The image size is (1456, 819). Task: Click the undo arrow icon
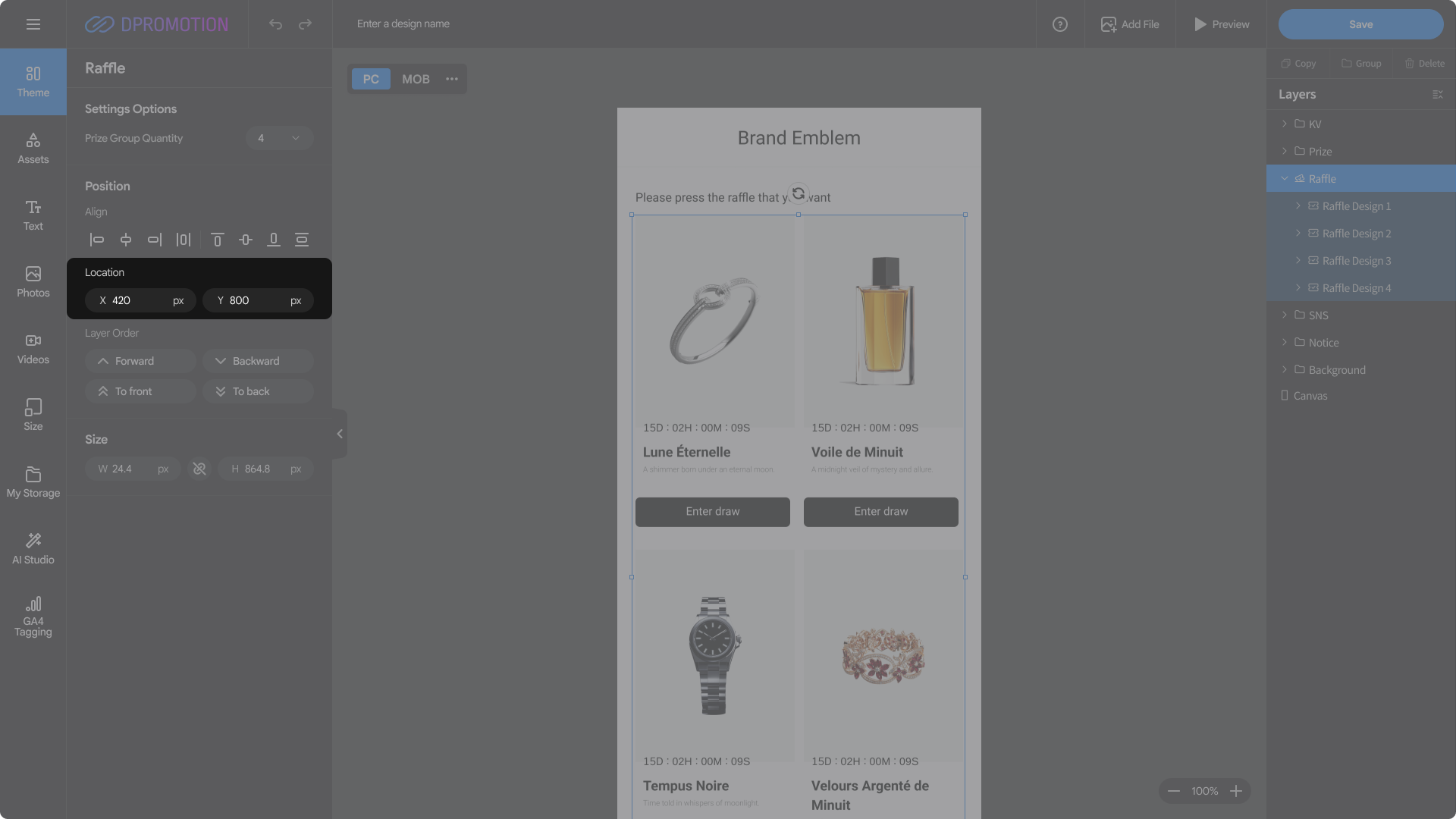[x=275, y=24]
